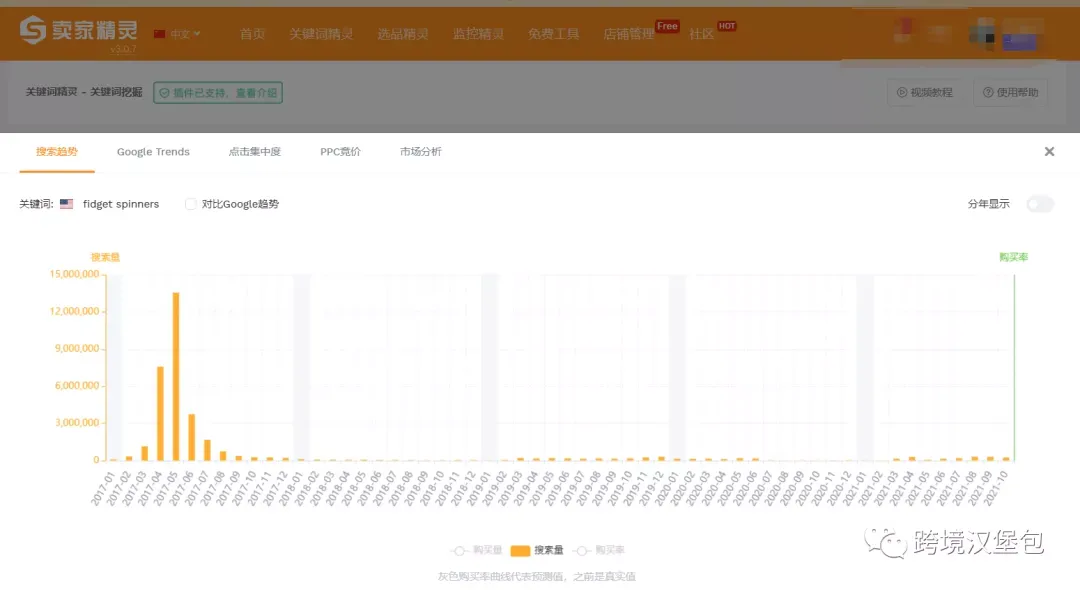Open 店铺管理 menu
The width and height of the screenshot is (1080, 590).
(628, 34)
